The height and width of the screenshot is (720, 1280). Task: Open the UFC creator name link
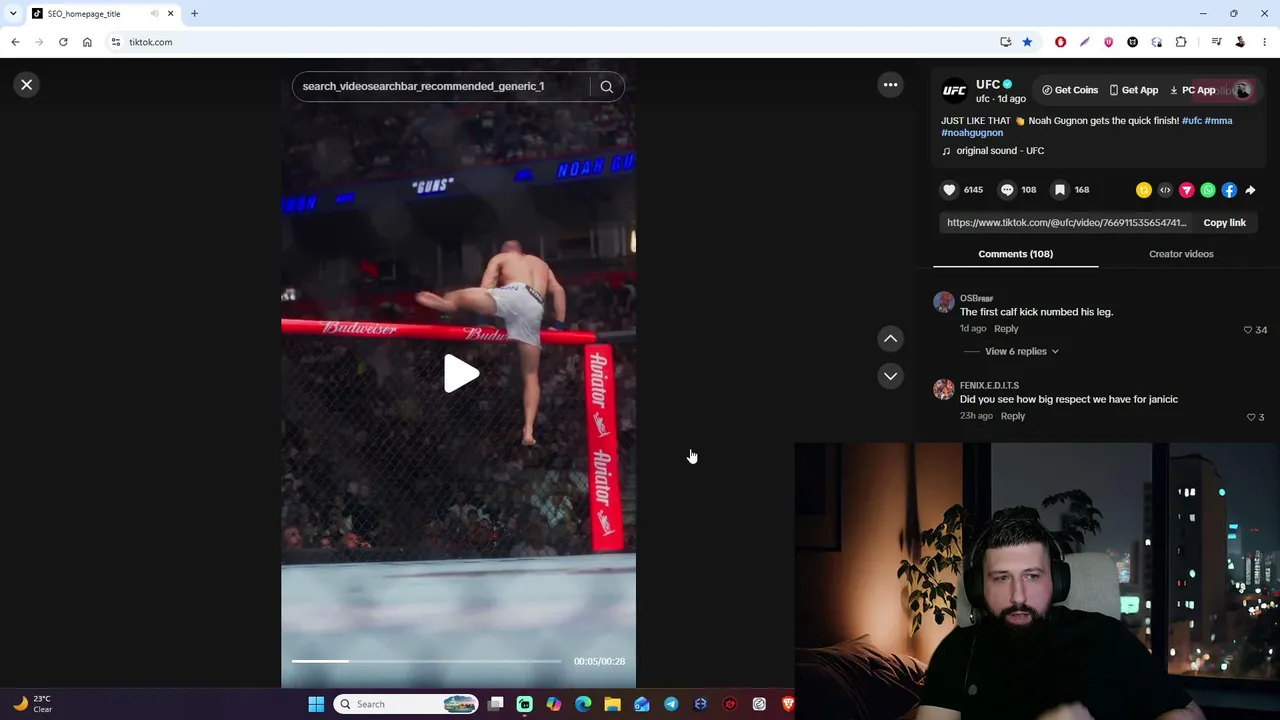[987, 84]
